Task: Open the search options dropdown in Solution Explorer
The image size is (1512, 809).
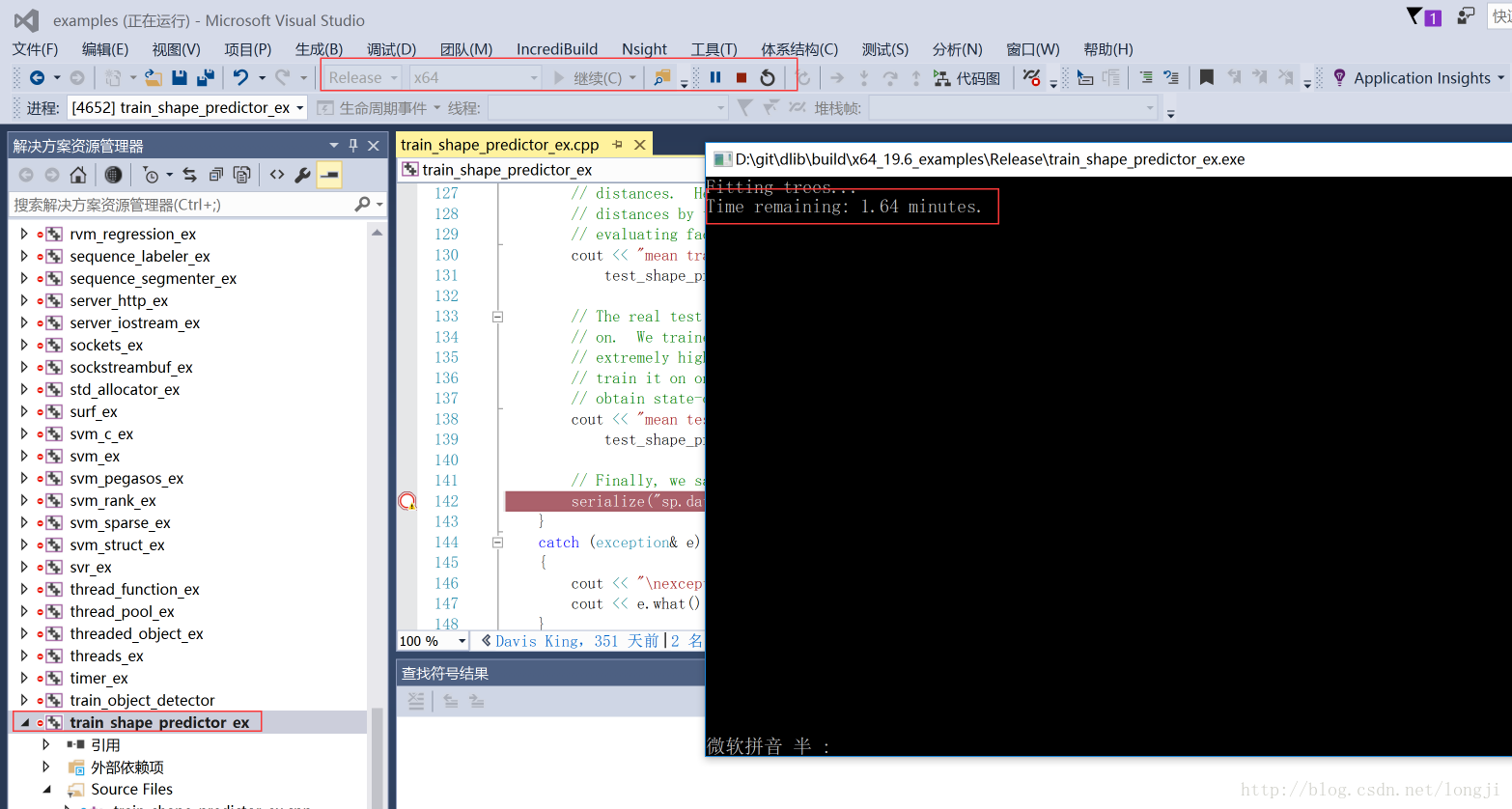Action: click(x=380, y=205)
